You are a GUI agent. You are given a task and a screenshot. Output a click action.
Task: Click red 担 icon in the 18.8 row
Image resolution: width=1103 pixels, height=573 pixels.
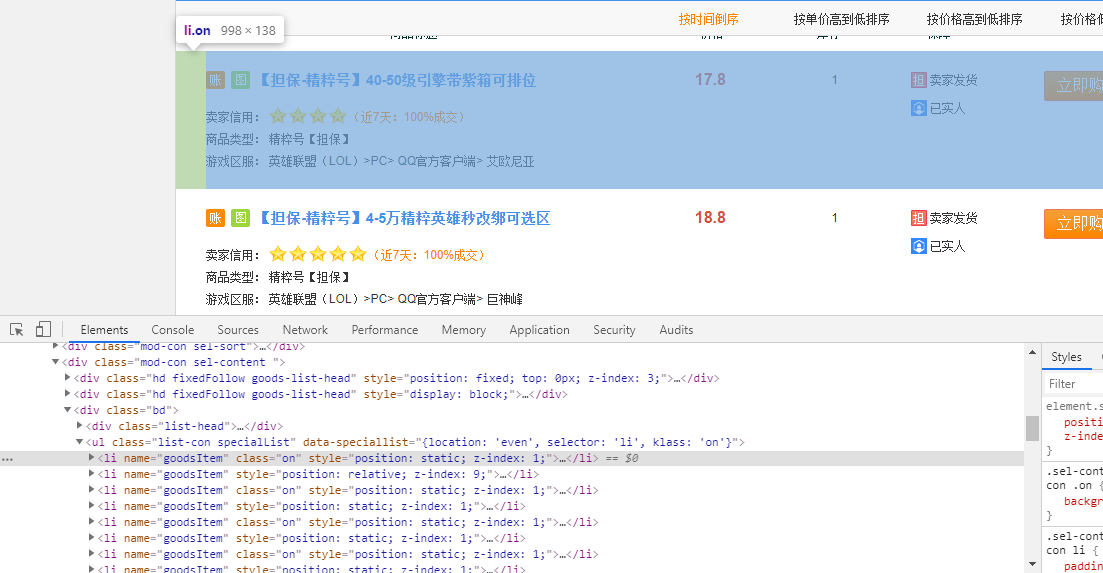coord(918,218)
